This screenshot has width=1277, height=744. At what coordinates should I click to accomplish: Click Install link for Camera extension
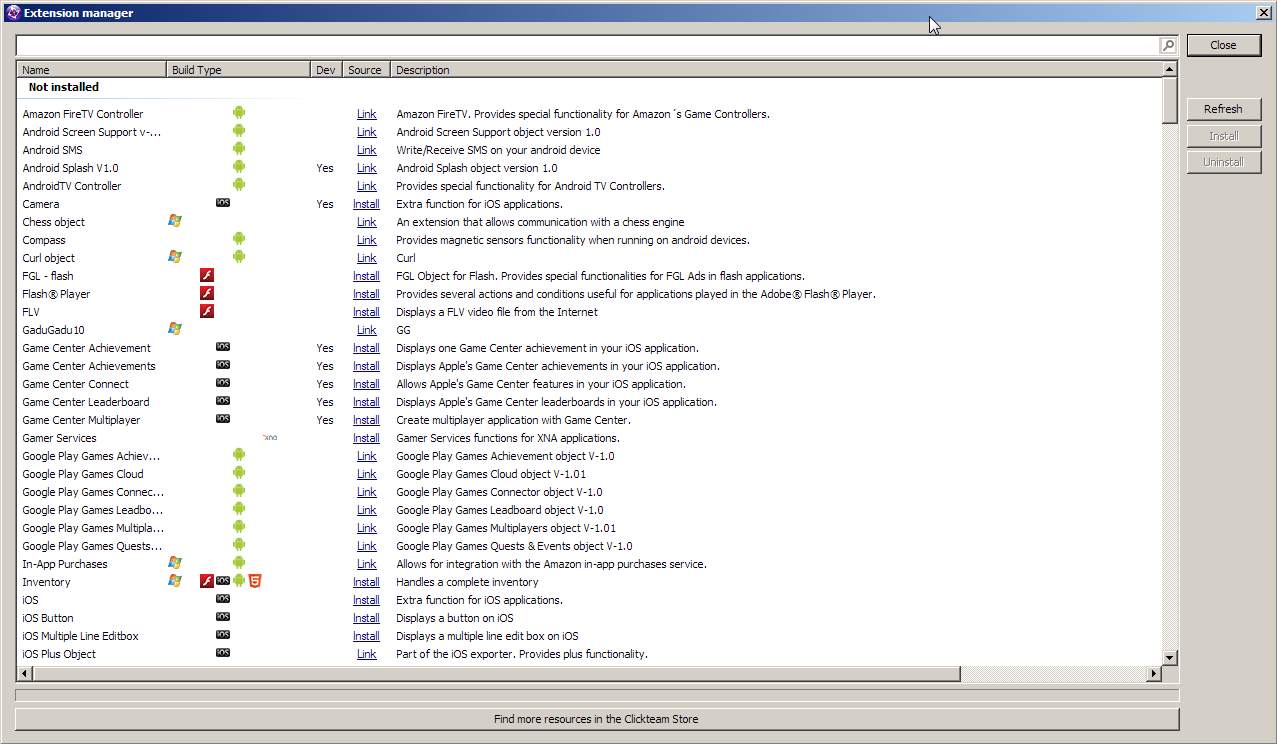pyautogui.click(x=366, y=204)
